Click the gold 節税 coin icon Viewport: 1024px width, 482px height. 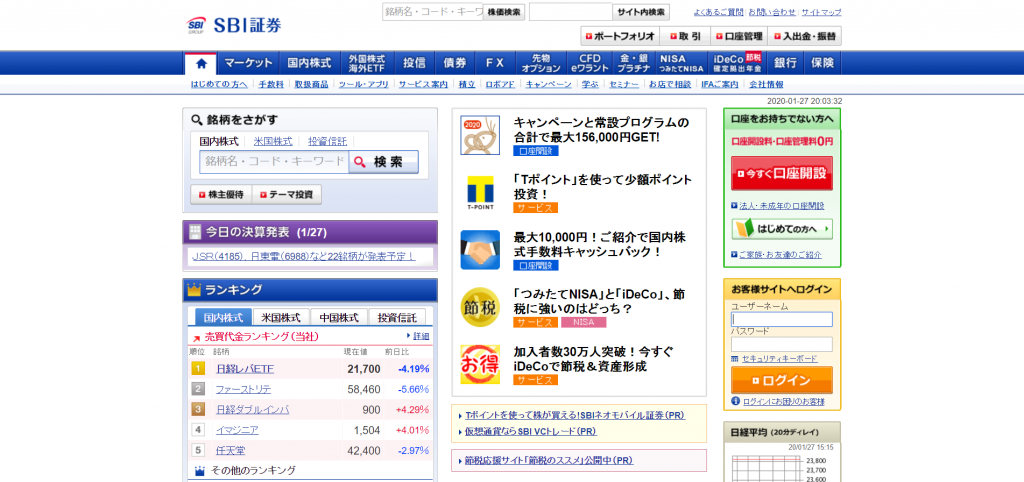click(x=480, y=307)
